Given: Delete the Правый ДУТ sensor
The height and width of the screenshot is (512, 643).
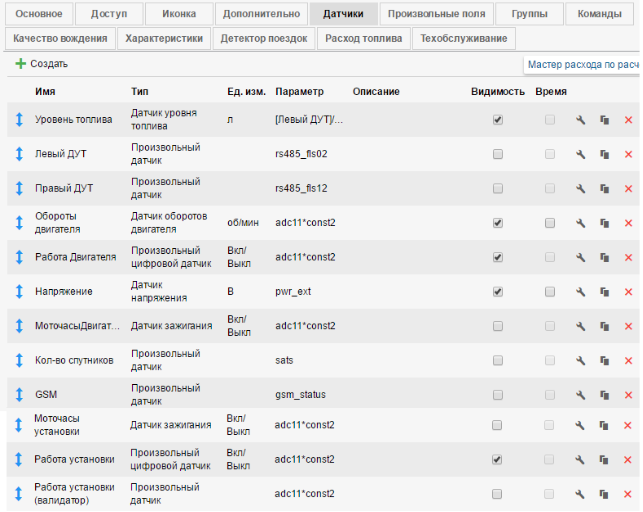Looking at the screenshot, I should (x=628, y=188).
